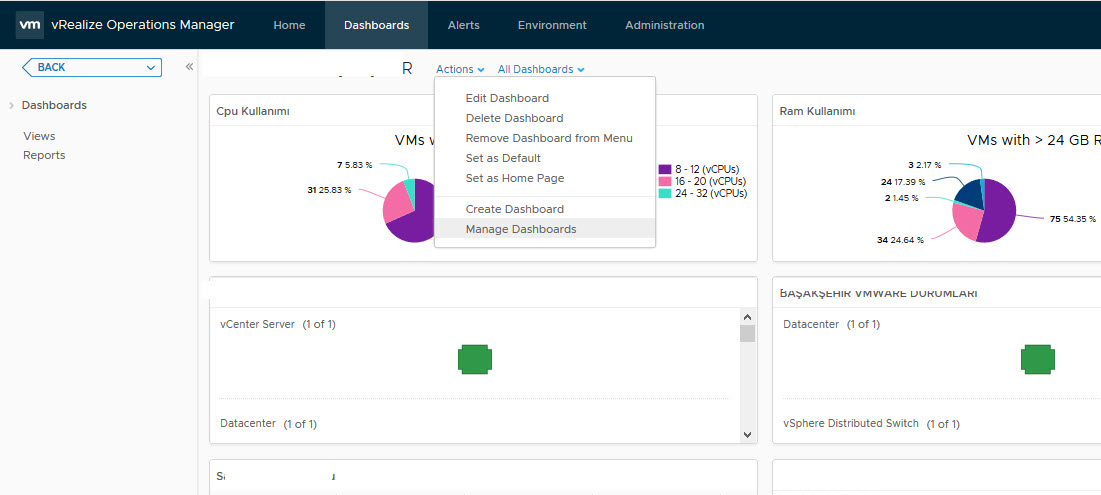1101x495 pixels.
Task: Click the green vCenter Server status icon
Action: coord(475,358)
